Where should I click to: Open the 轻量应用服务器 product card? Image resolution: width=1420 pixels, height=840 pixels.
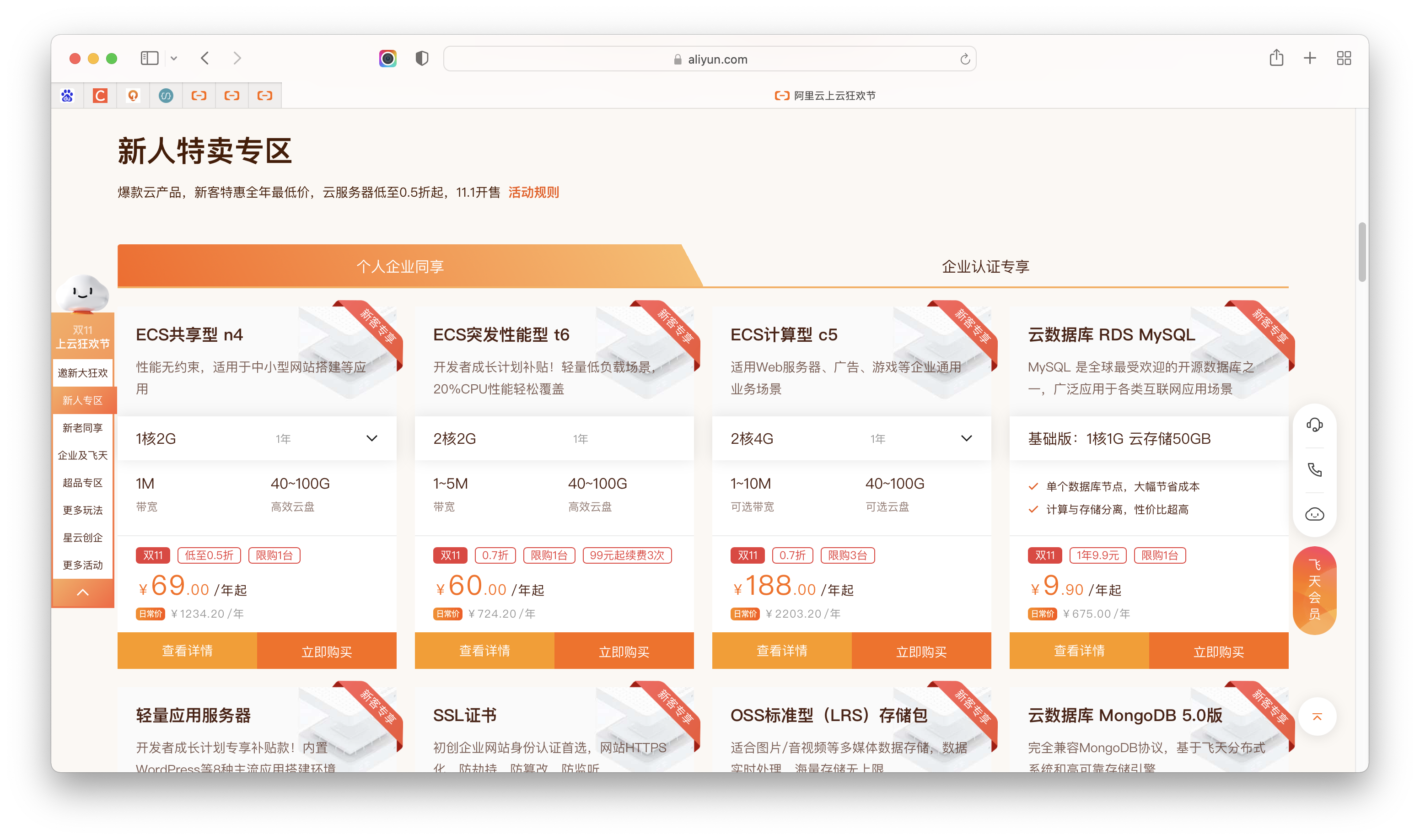[257, 730]
